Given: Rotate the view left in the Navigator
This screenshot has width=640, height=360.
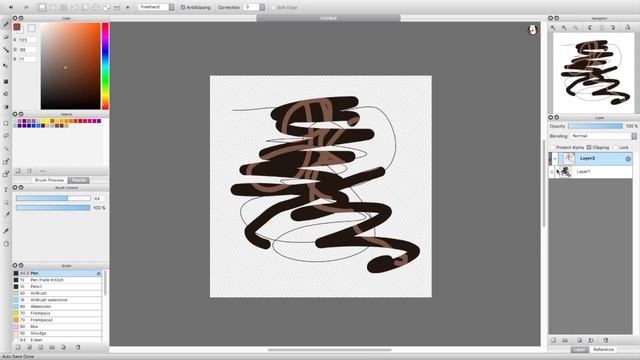Looking at the screenshot, I should [x=590, y=28].
